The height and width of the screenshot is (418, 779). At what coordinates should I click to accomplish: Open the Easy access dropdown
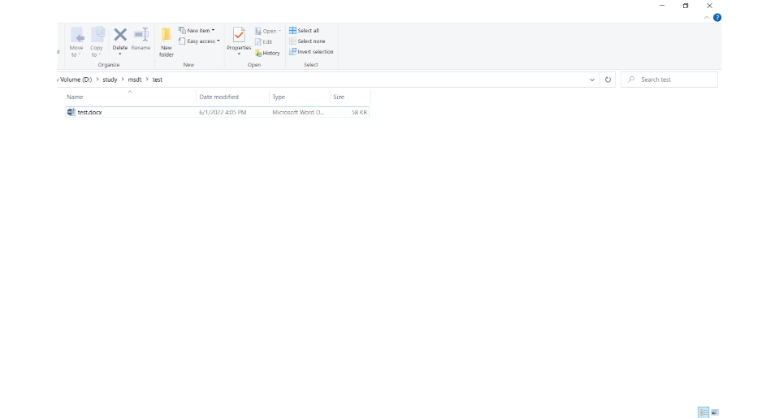click(x=199, y=41)
